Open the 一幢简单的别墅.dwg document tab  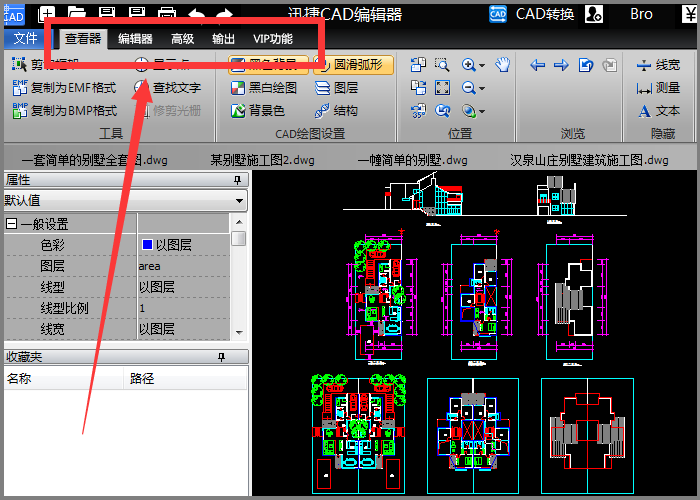pos(412,160)
